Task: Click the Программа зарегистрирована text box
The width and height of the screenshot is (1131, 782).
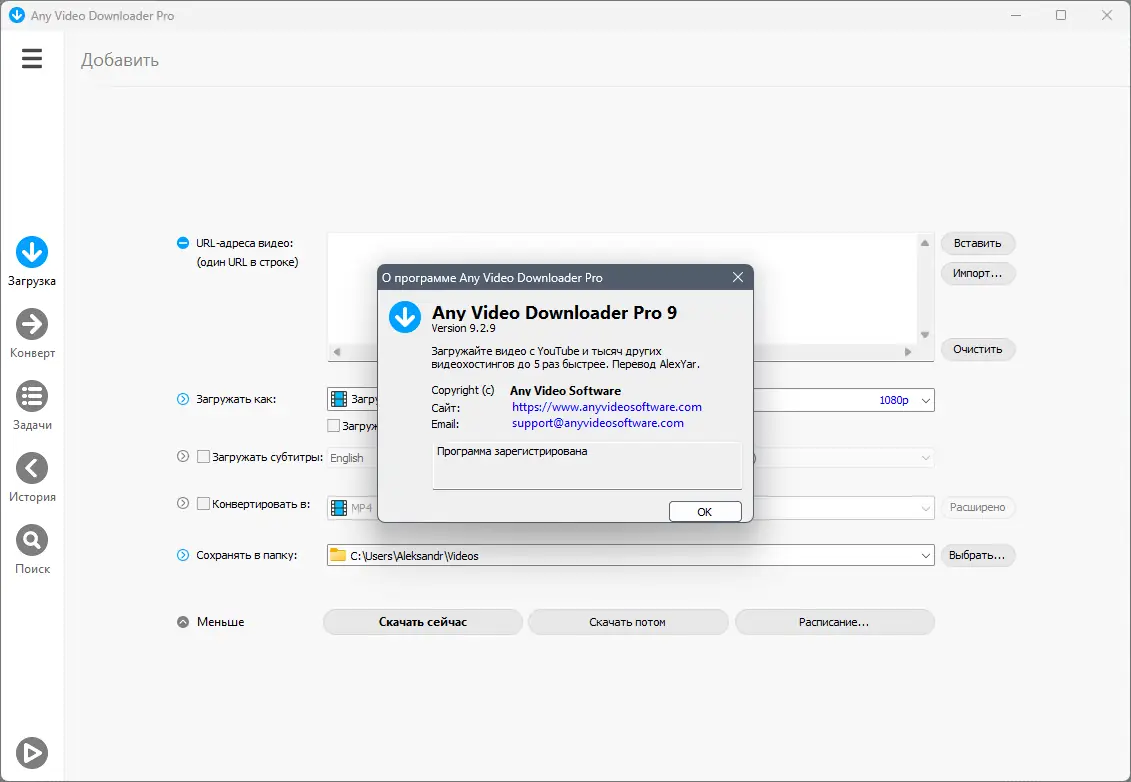Action: [587, 466]
